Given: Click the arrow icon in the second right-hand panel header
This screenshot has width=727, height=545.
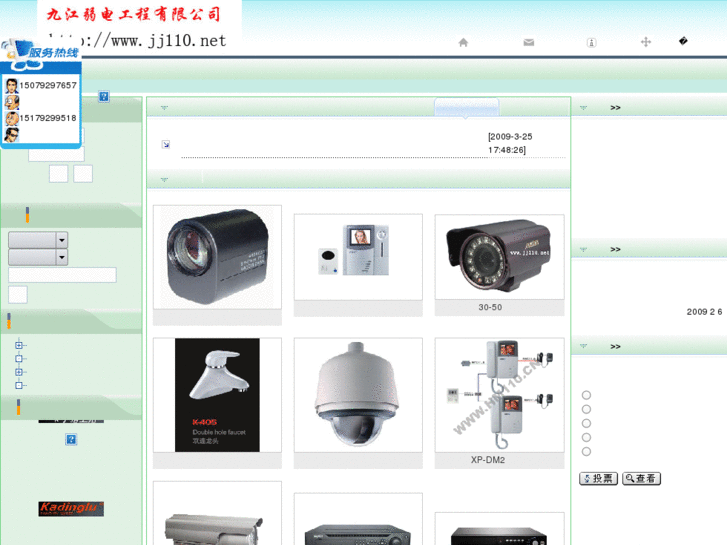Looking at the screenshot, I should tap(583, 249).
